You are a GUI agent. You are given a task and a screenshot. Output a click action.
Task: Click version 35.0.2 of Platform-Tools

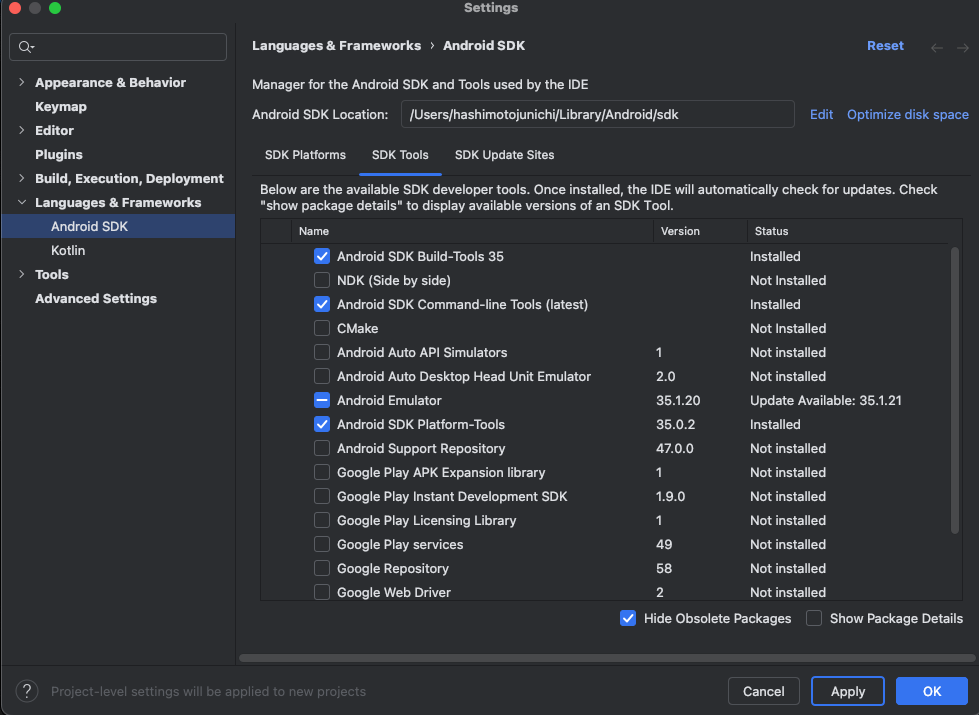pyautogui.click(x=676, y=425)
